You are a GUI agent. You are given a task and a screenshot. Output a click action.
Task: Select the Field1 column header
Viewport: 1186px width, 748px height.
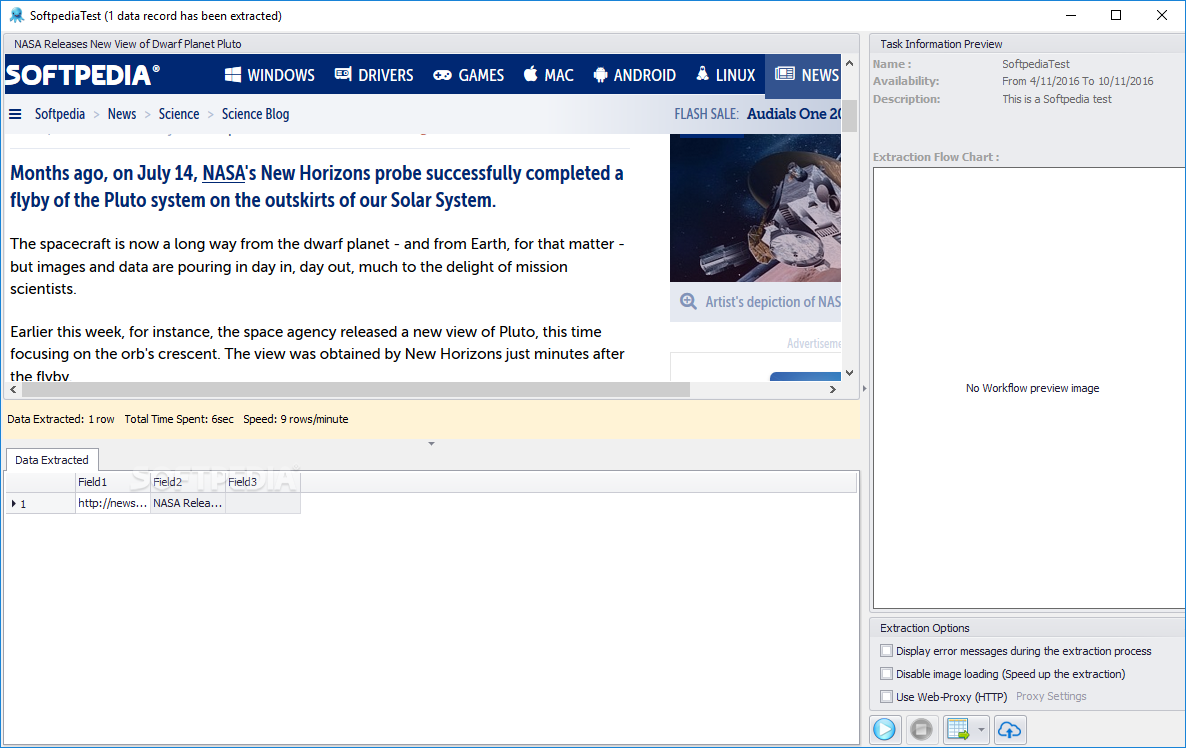pos(113,482)
